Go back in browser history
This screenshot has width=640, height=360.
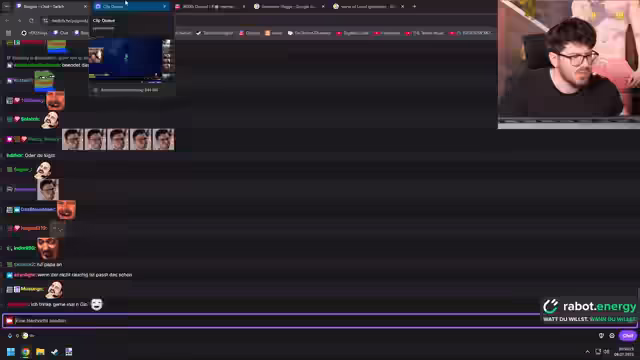7,20
